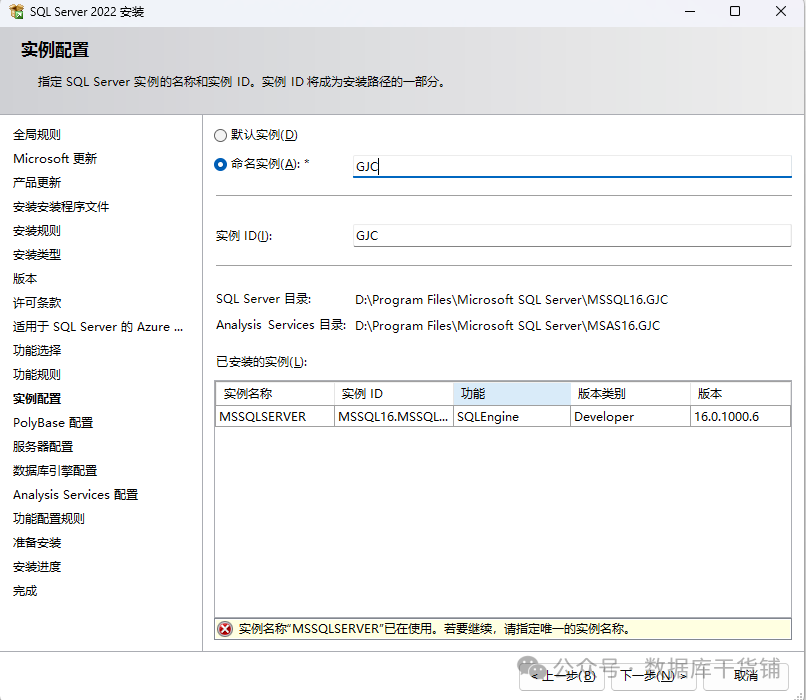Open Microsoft 更新 step in sidebar
The height and width of the screenshot is (700, 806).
pyautogui.click(x=55, y=159)
